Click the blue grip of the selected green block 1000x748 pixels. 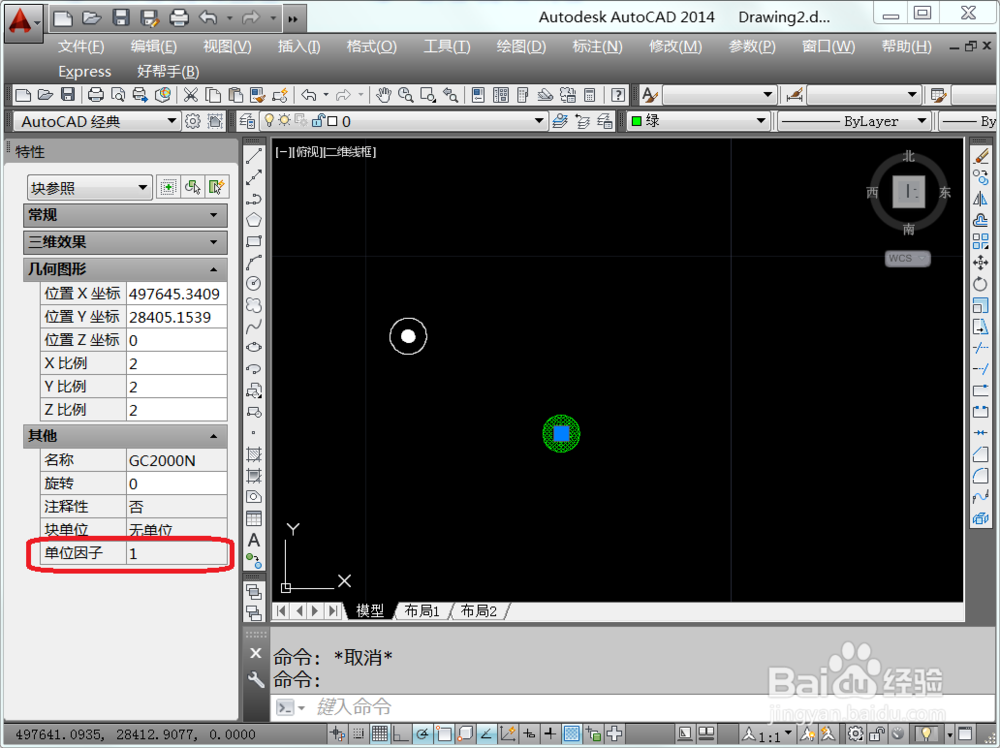pyautogui.click(x=561, y=434)
